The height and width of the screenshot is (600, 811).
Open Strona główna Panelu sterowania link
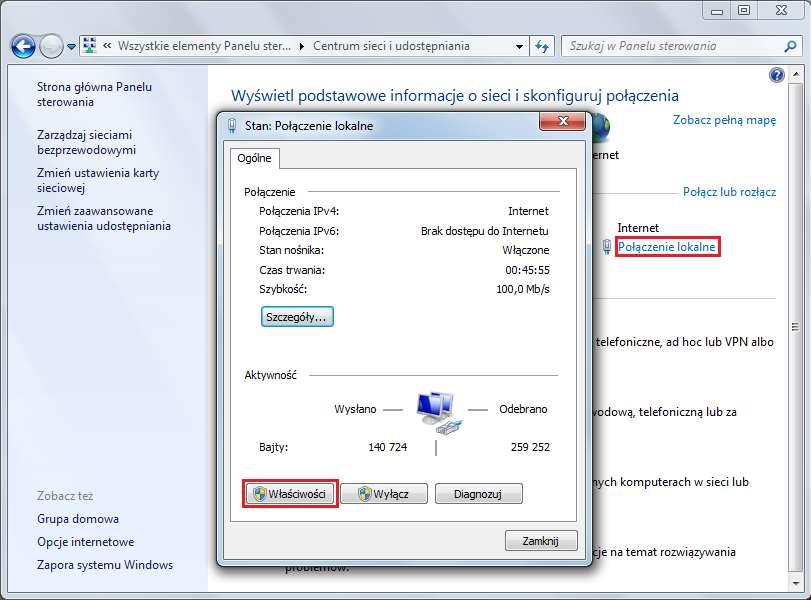(94, 94)
